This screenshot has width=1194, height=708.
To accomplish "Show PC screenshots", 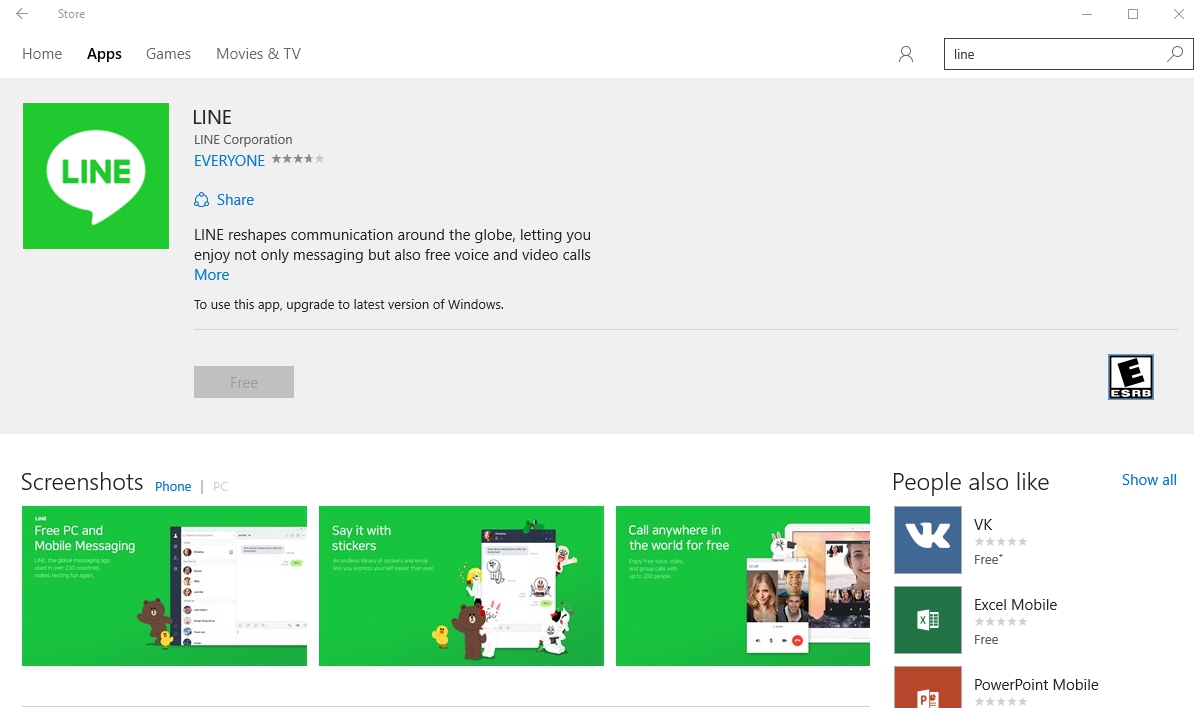I will pos(220,486).
